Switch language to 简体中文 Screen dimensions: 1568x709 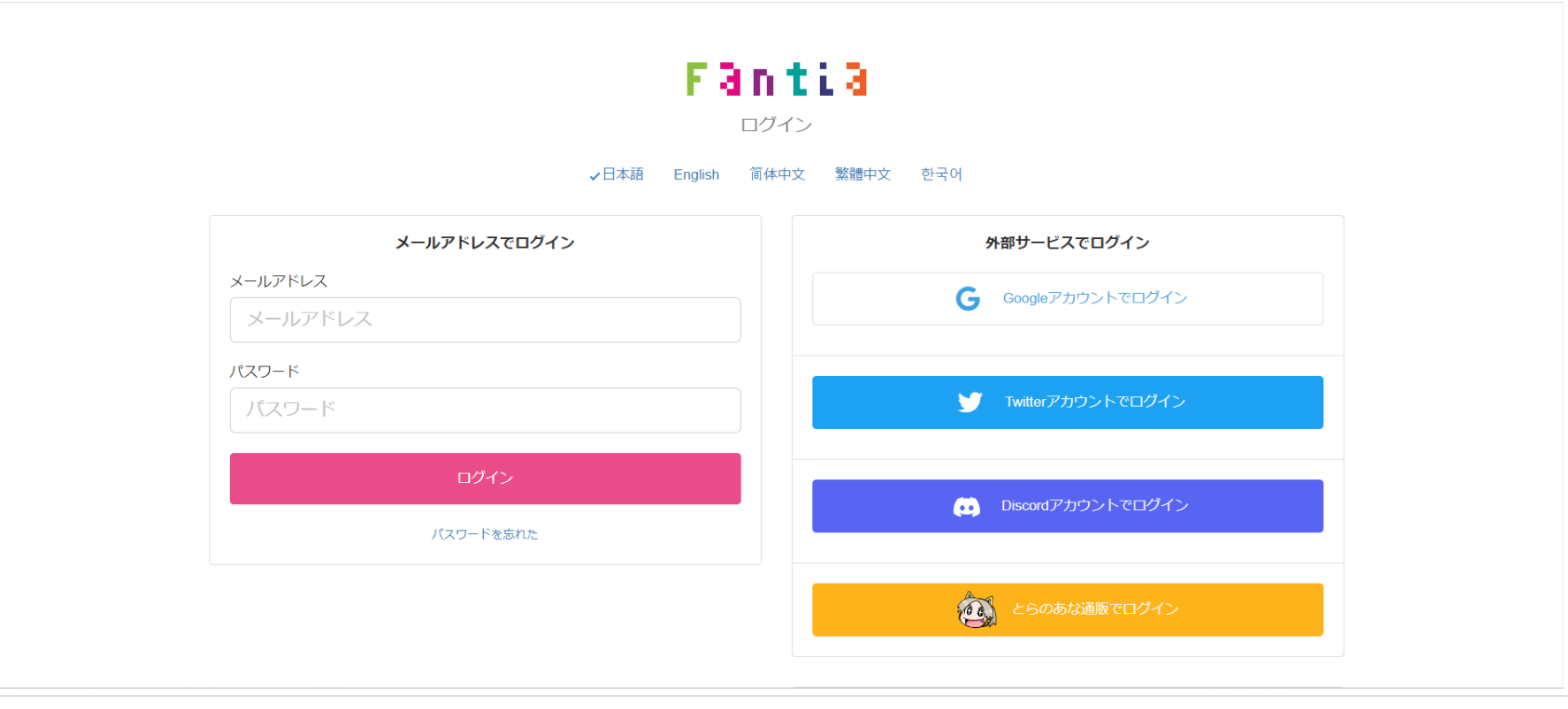click(x=777, y=174)
